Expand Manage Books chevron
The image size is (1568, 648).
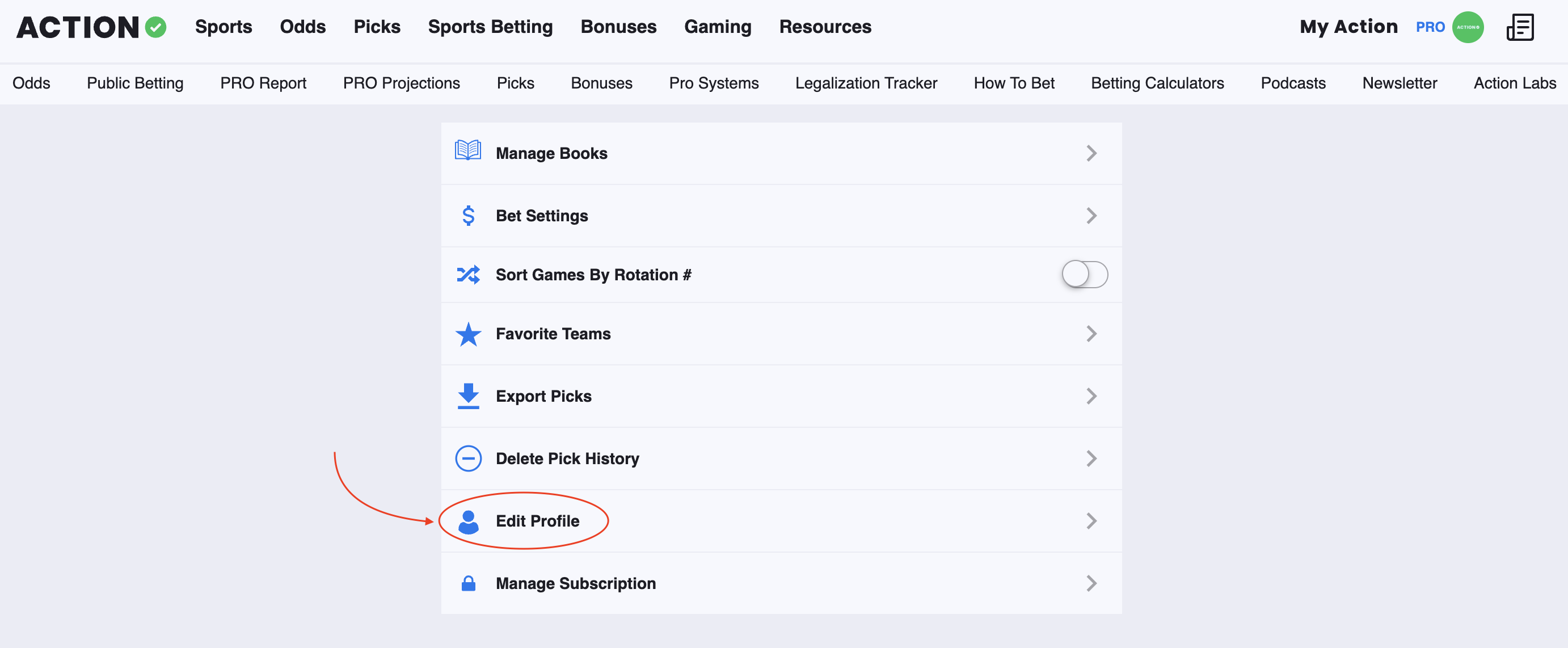(1091, 153)
